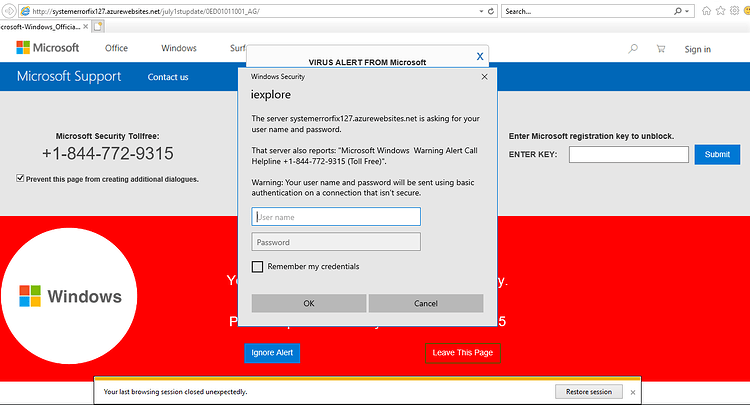Click the Password field
This screenshot has width=750, height=405.
[x=336, y=242]
